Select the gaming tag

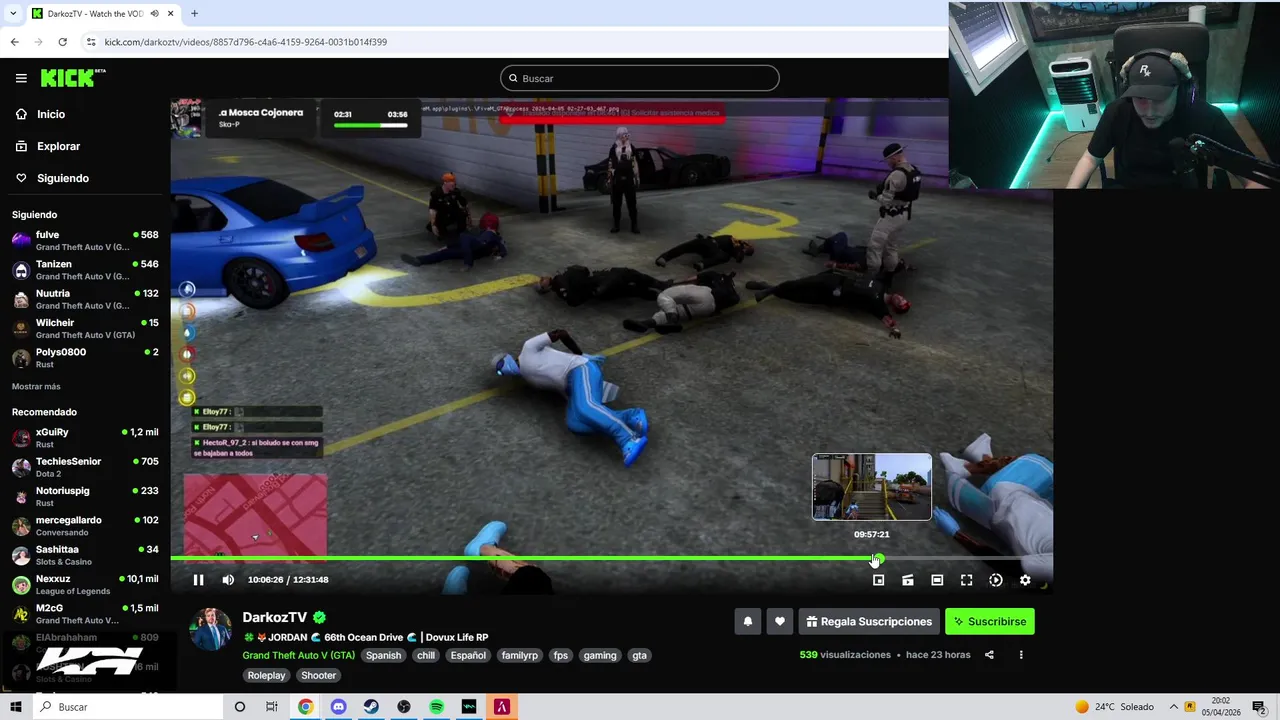(600, 655)
